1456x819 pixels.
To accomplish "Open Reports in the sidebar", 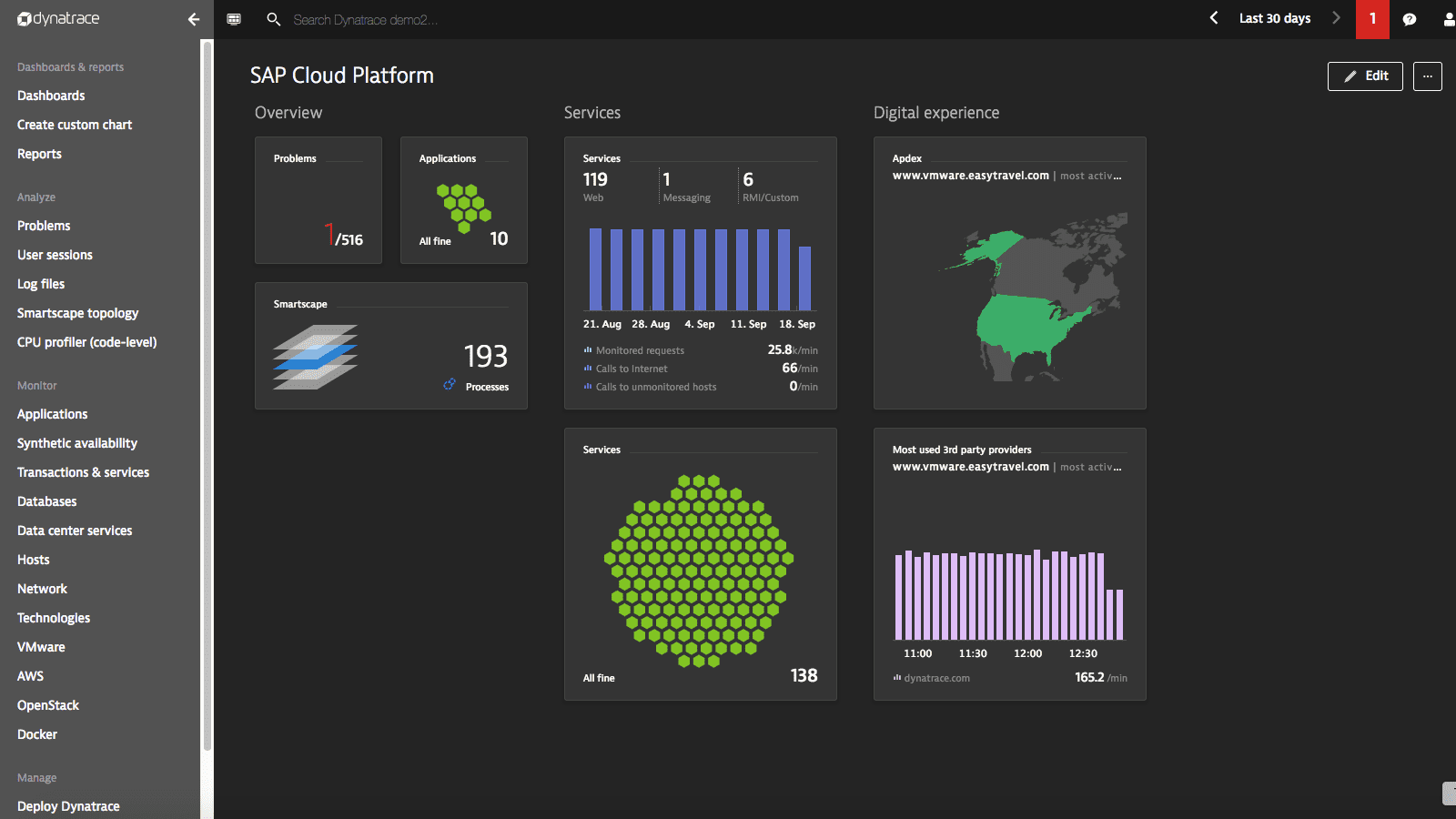I will (x=39, y=154).
